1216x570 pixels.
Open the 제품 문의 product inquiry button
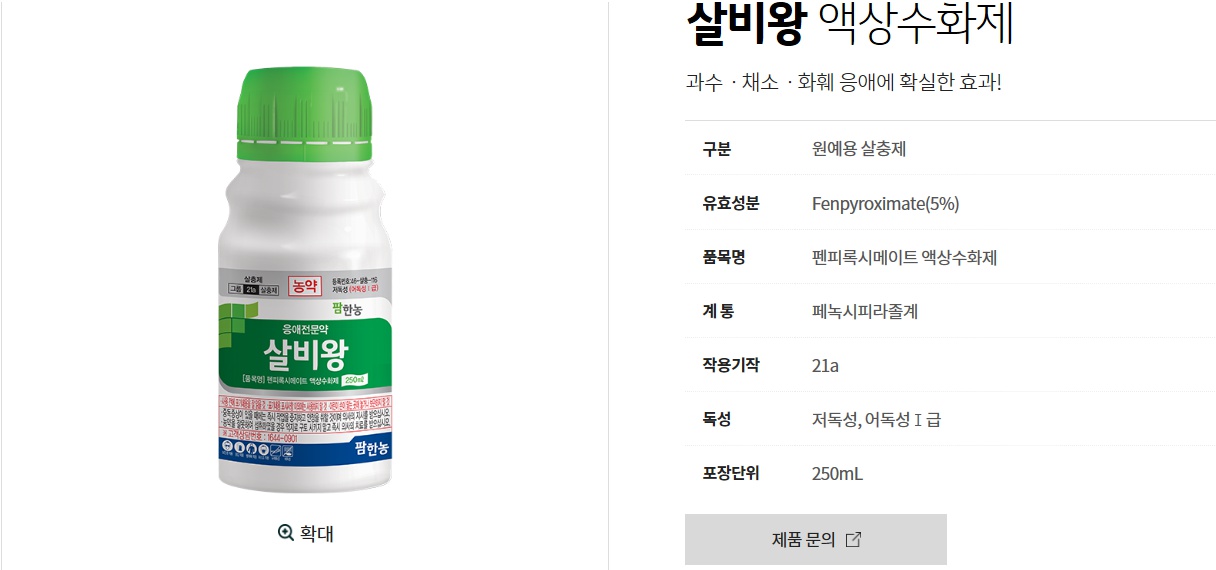[x=815, y=540]
